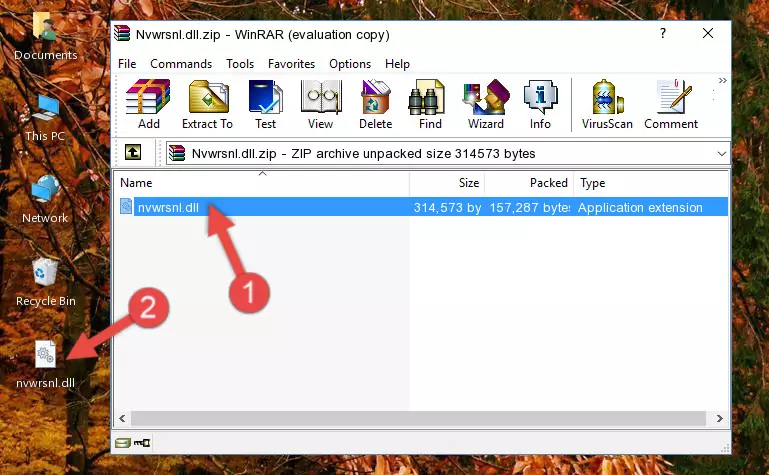This screenshot has width=769, height=475.
Task: Show more toolbar buttons chevron
Action: pyautogui.click(x=722, y=80)
